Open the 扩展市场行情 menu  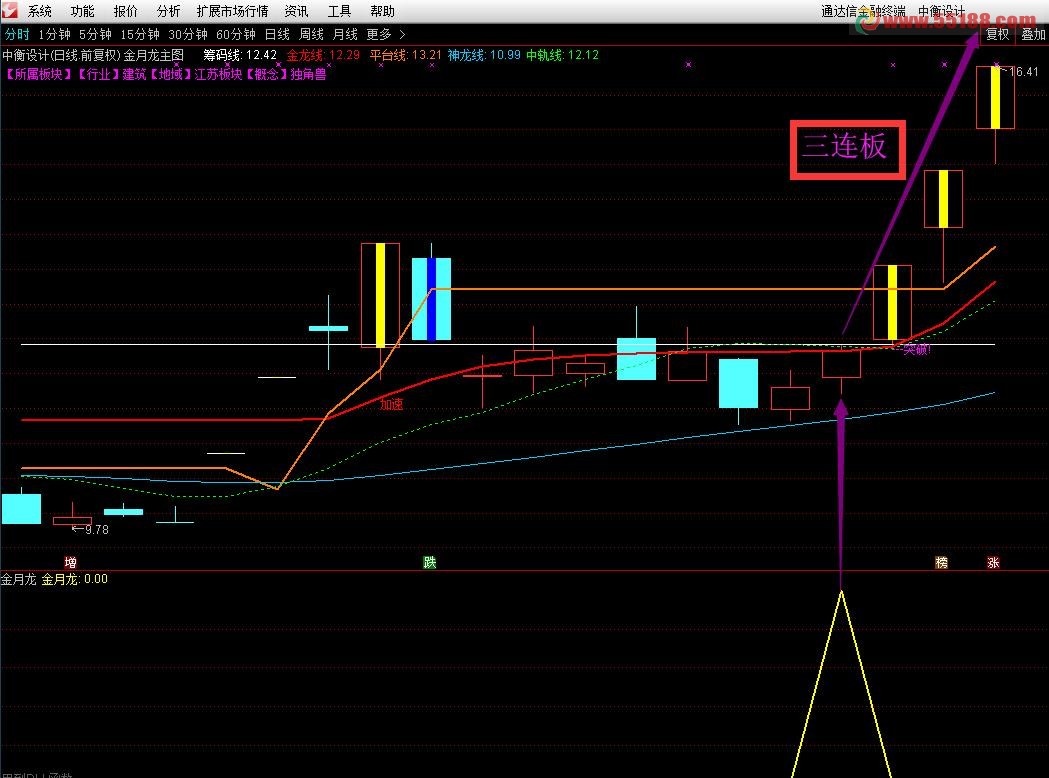click(232, 12)
